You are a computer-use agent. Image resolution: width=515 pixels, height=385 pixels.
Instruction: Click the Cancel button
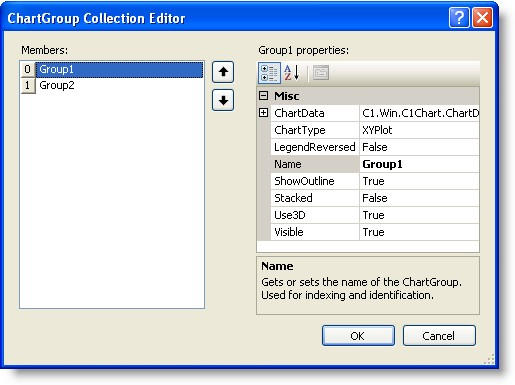click(439, 336)
